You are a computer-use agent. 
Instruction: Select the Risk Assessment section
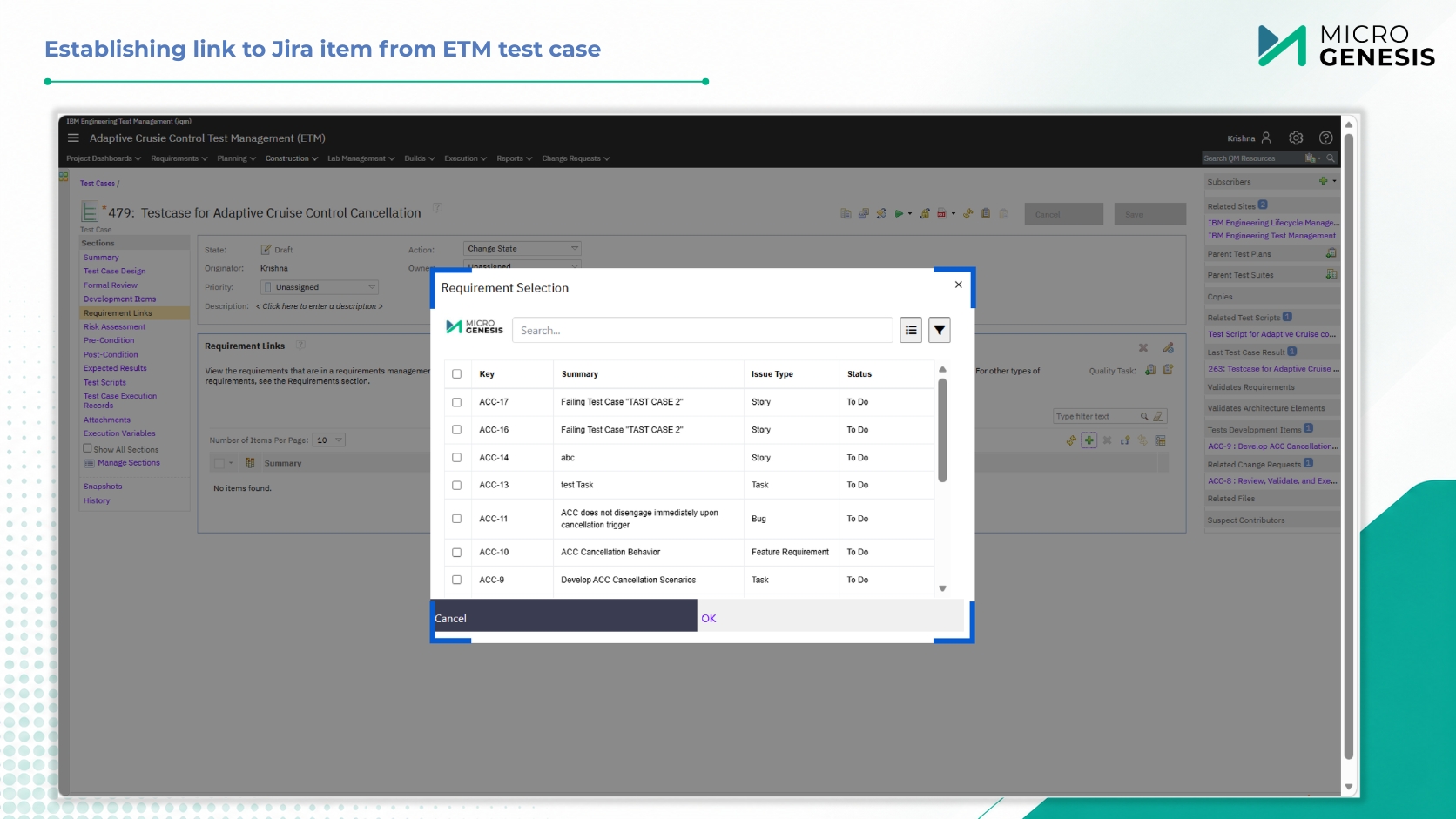[x=115, y=327]
